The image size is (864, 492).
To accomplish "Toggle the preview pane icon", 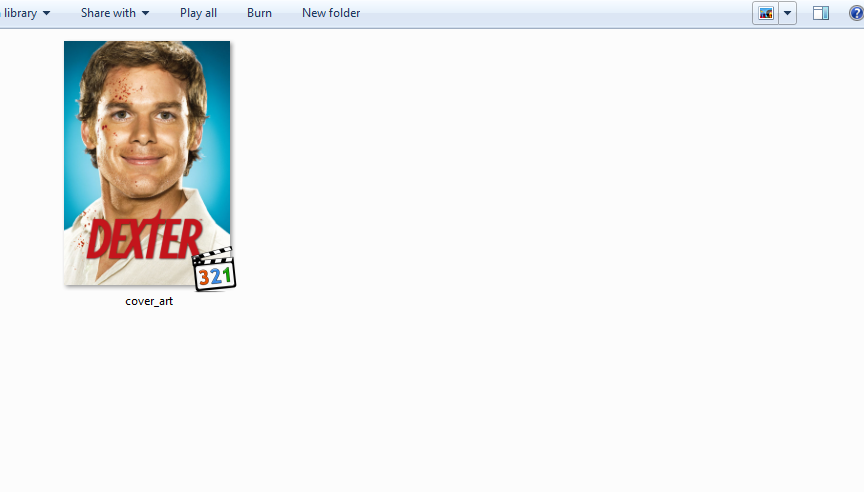I will point(820,13).
